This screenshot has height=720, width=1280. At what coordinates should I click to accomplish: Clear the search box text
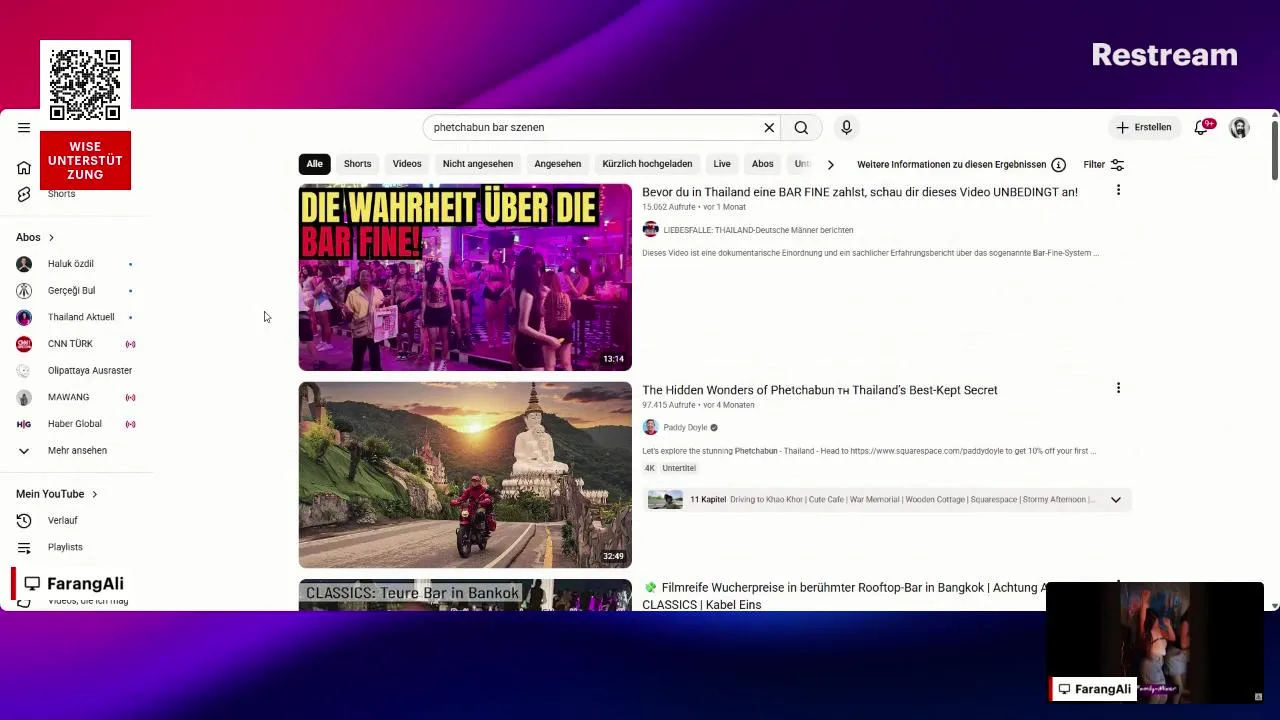tap(769, 127)
